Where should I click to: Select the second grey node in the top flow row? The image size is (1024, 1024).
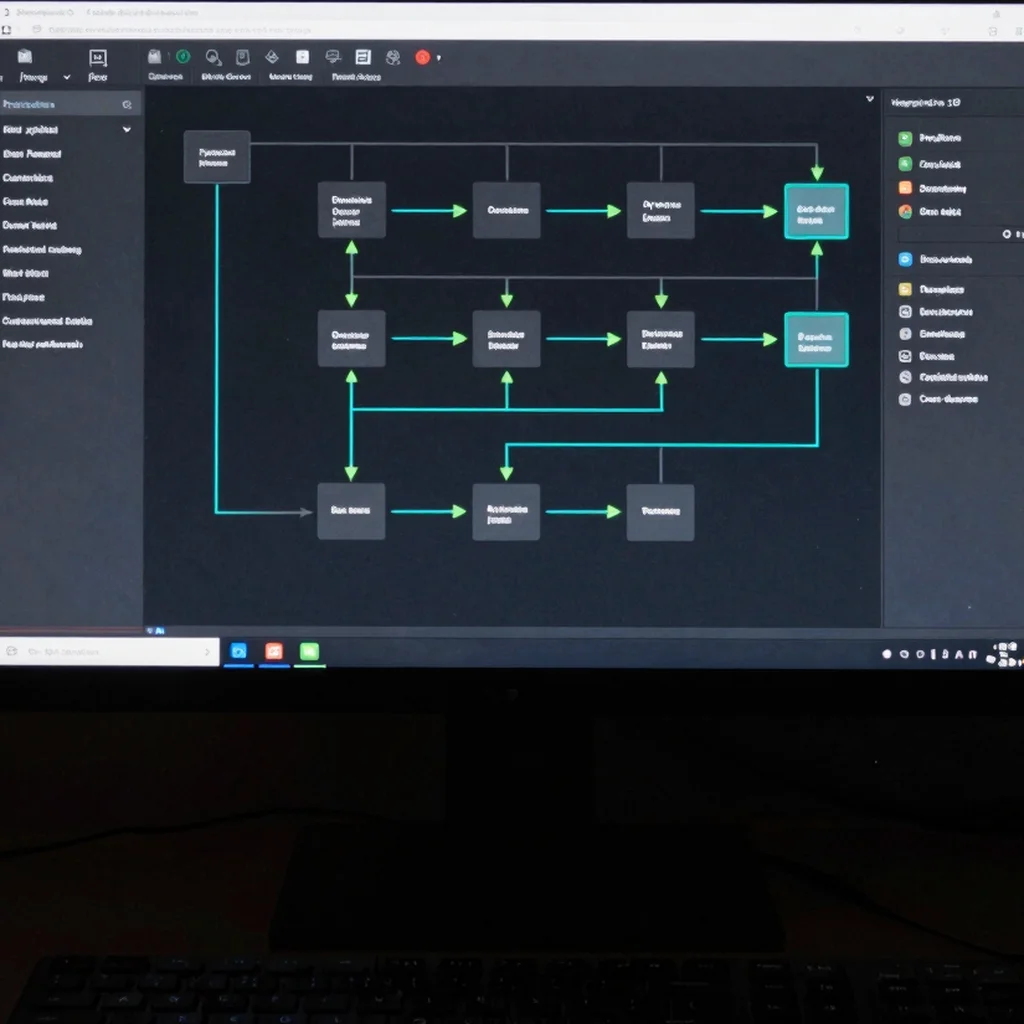[x=507, y=210]
